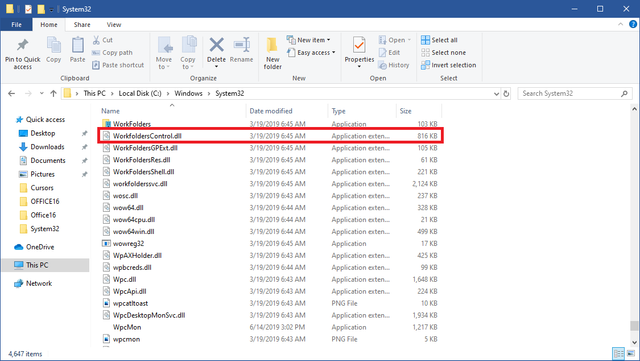The image size is (640, 361).
Task: Collapse the ribbon with the chevron
Action: click(x=620, y=25)
